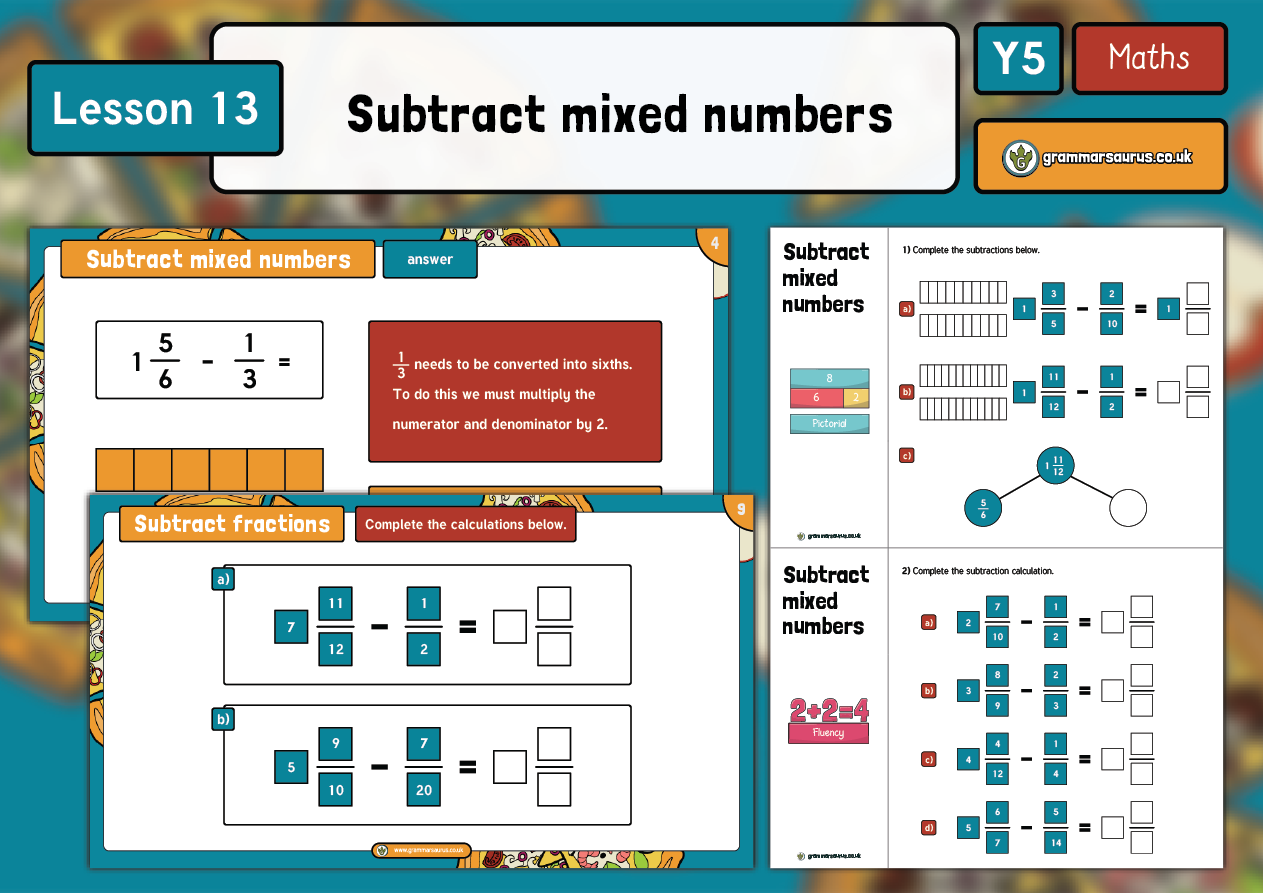Click the slide number 9 corner badge

click(x=740, y=509)
